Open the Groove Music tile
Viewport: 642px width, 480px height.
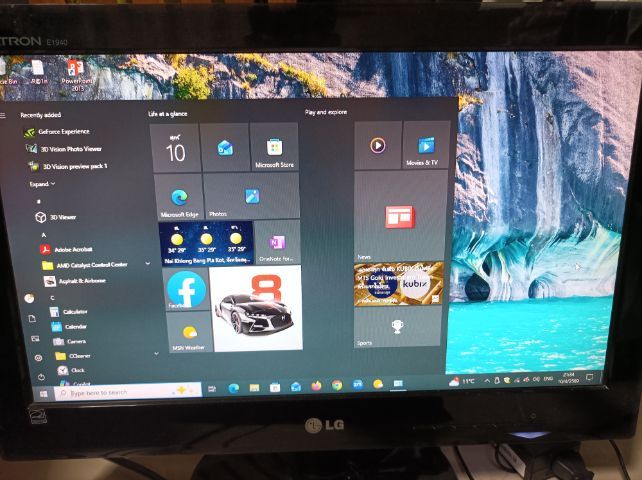point(378,145)
